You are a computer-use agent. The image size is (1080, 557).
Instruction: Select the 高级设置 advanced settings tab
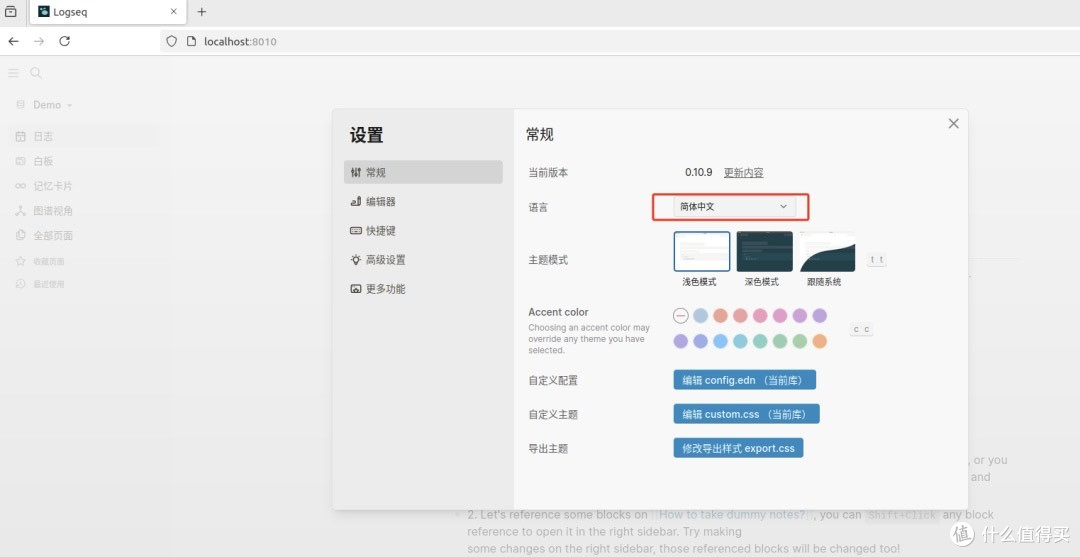(423, 260)
